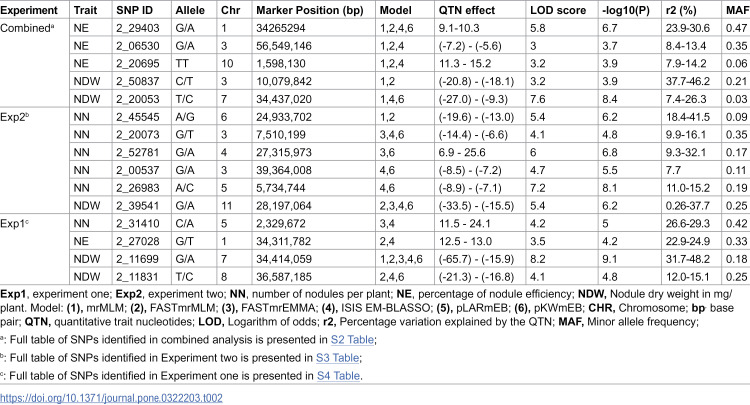The width and height of the screenshot is (750, 405).
Task: Click SNP ID cell 2_11699
Action: click(x=137, y=259)
